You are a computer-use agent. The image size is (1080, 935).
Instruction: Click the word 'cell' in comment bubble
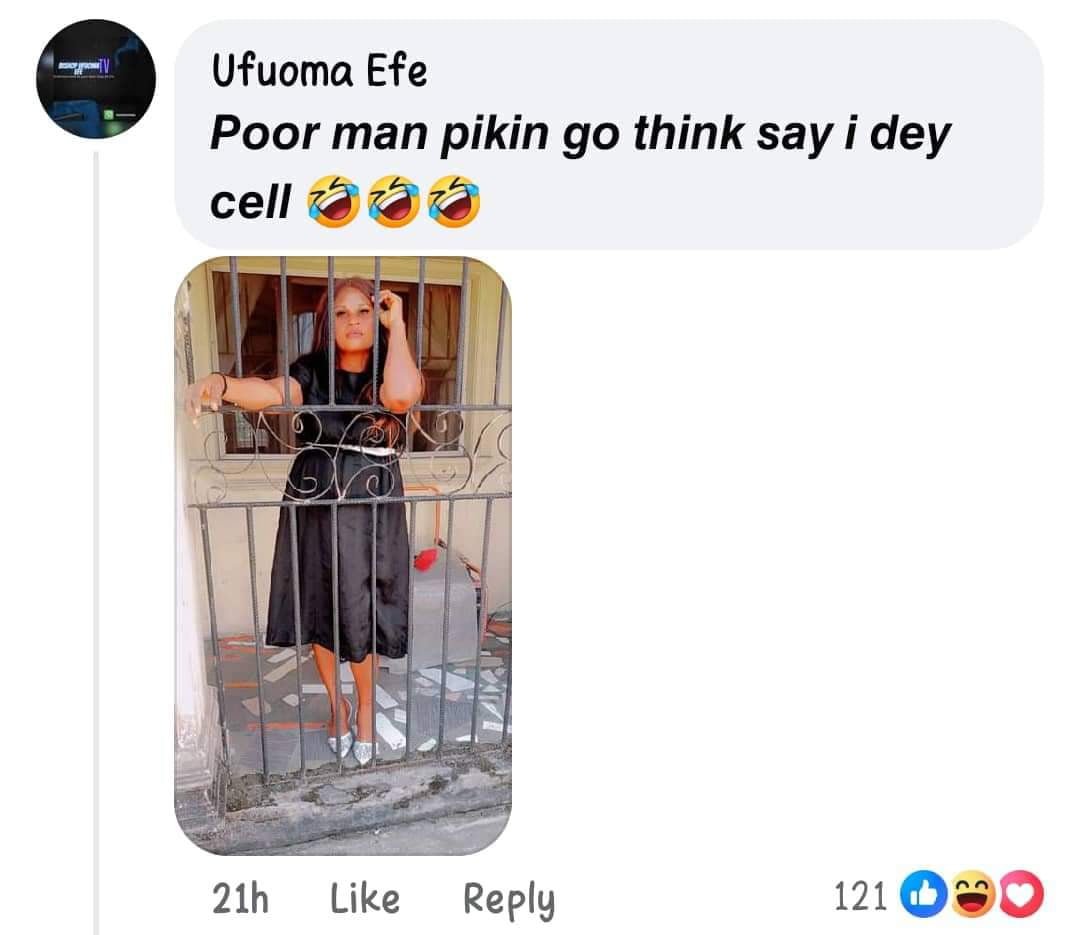(x=250, y=203)
